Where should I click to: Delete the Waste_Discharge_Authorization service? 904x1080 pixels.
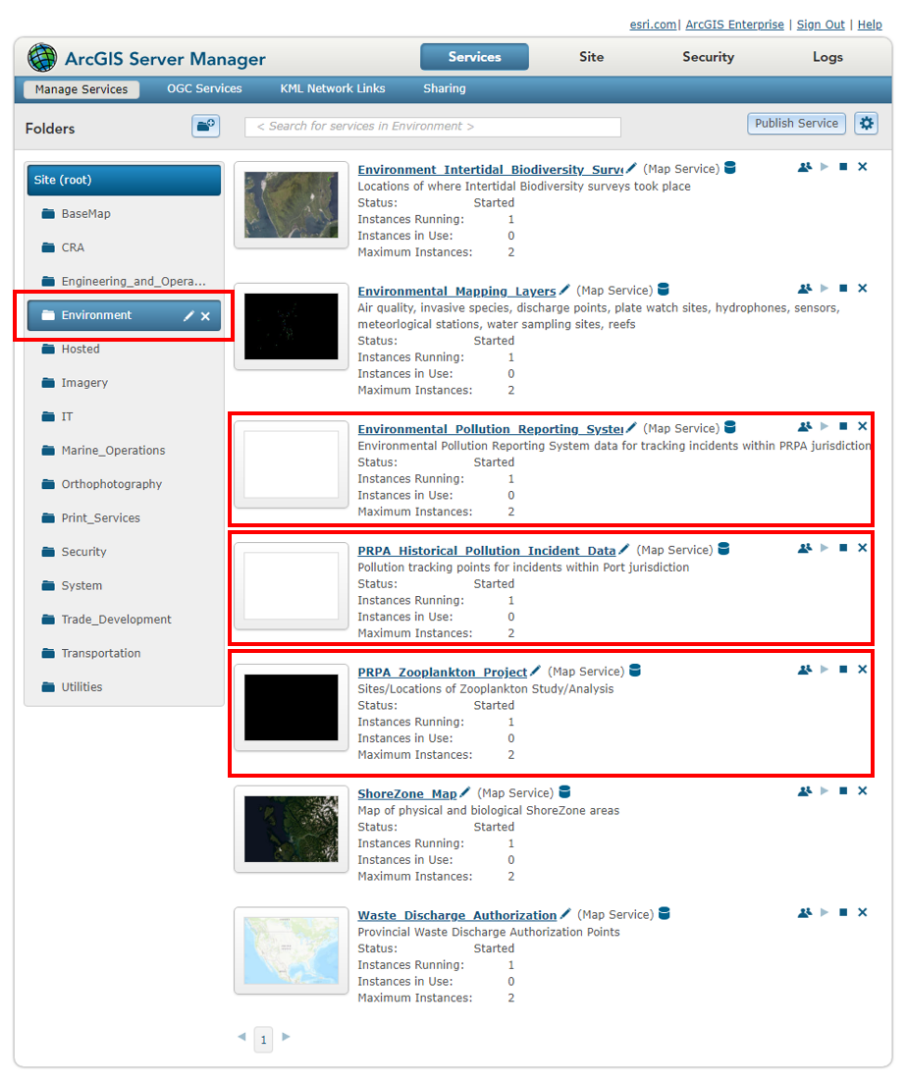862,913
